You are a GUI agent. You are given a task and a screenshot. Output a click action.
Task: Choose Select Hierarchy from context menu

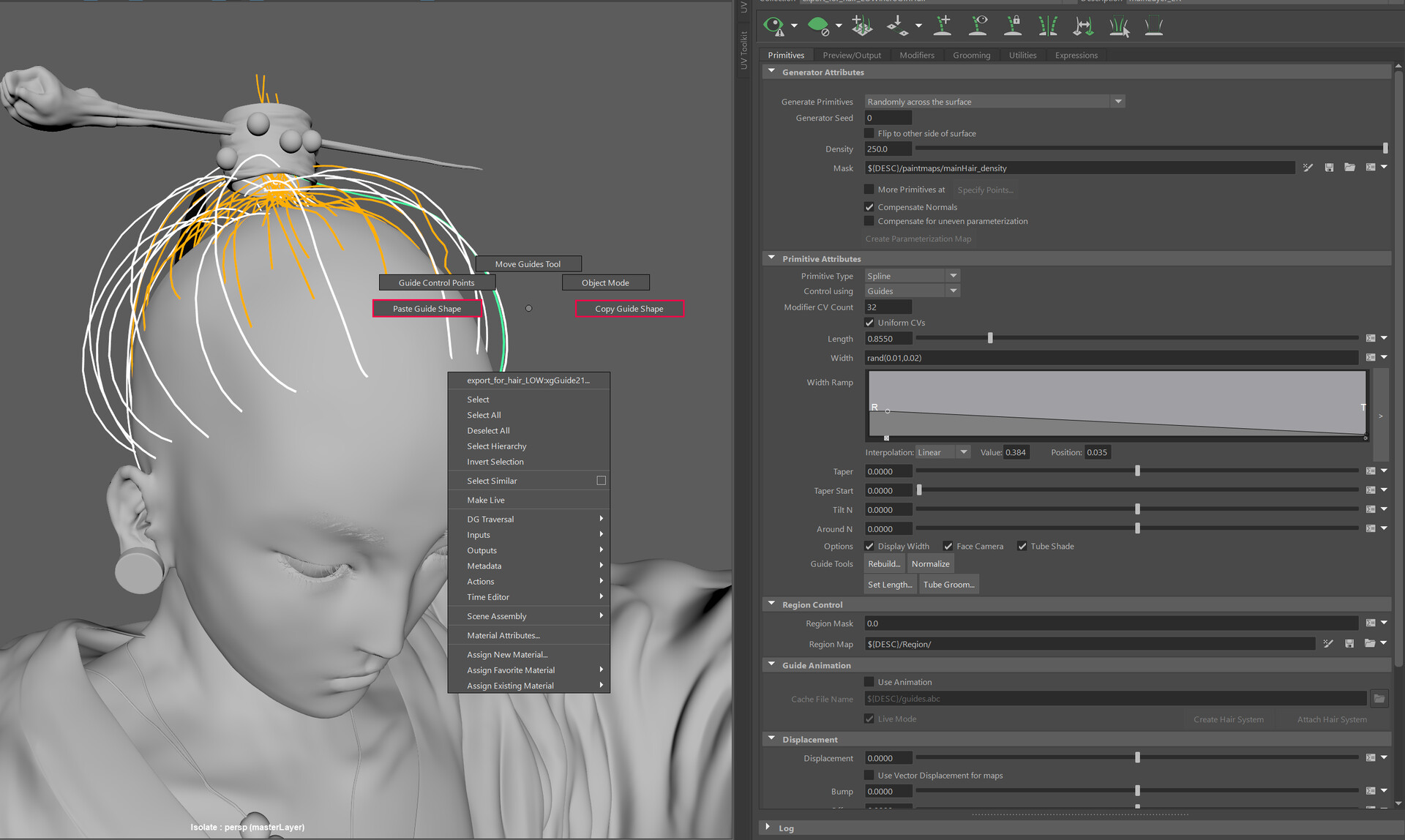coord(496,446)
